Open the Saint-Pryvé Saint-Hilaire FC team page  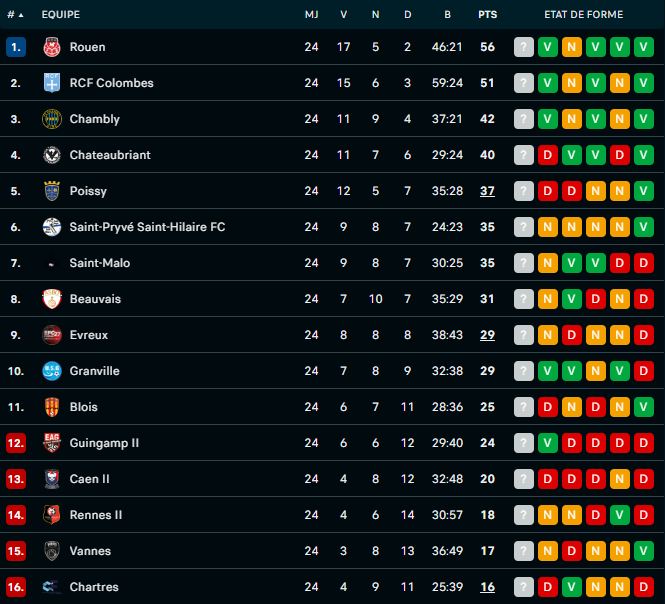(x=147, y=227)
